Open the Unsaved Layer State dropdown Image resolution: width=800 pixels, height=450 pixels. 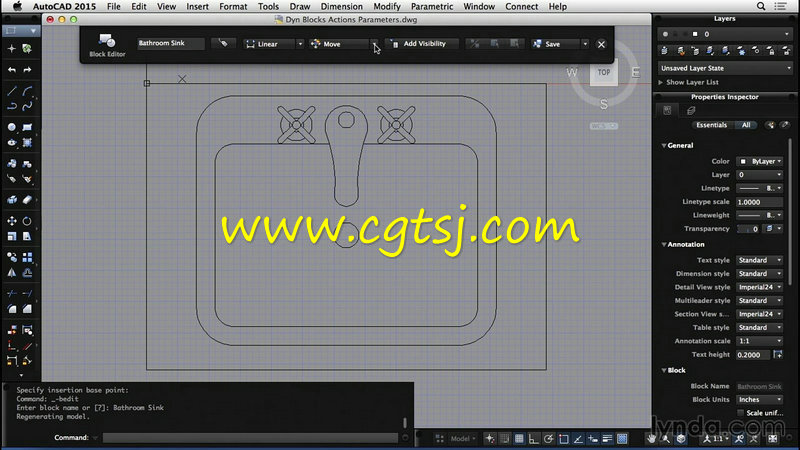click(x=724, y=68)
